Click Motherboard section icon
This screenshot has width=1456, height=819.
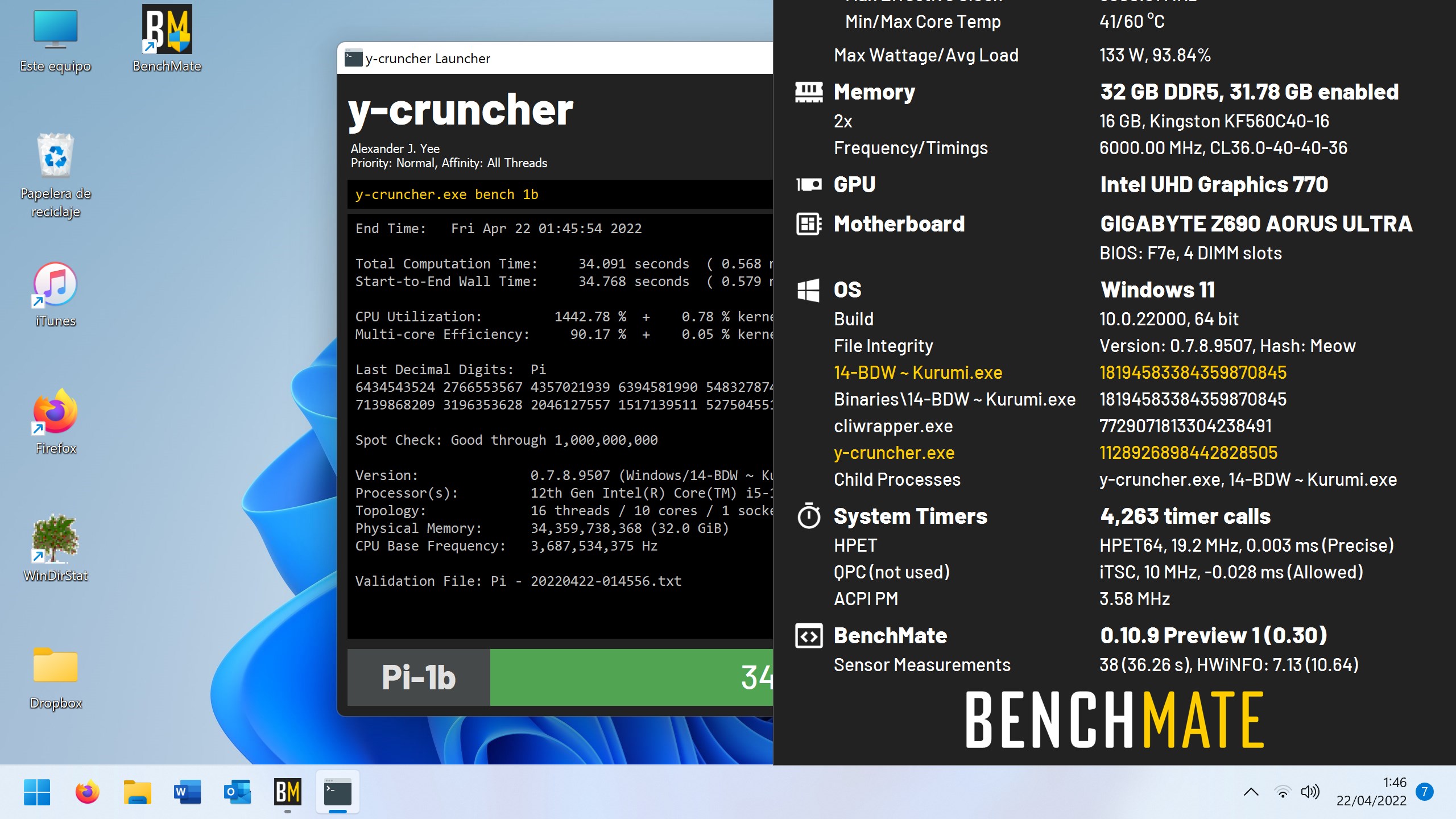[808, 224]
